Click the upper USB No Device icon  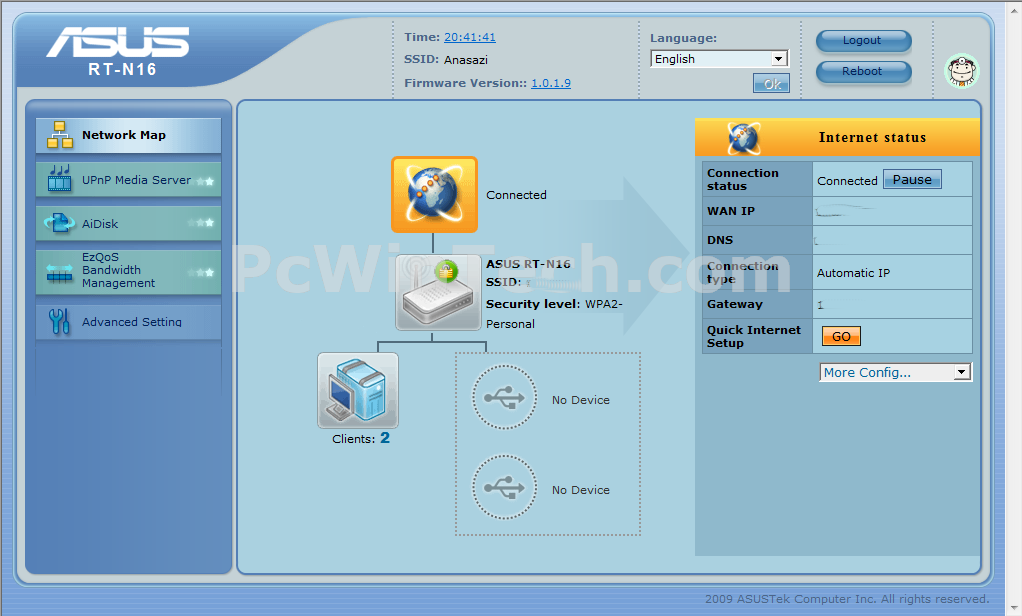pyautogui.click(x=504, y=397)
